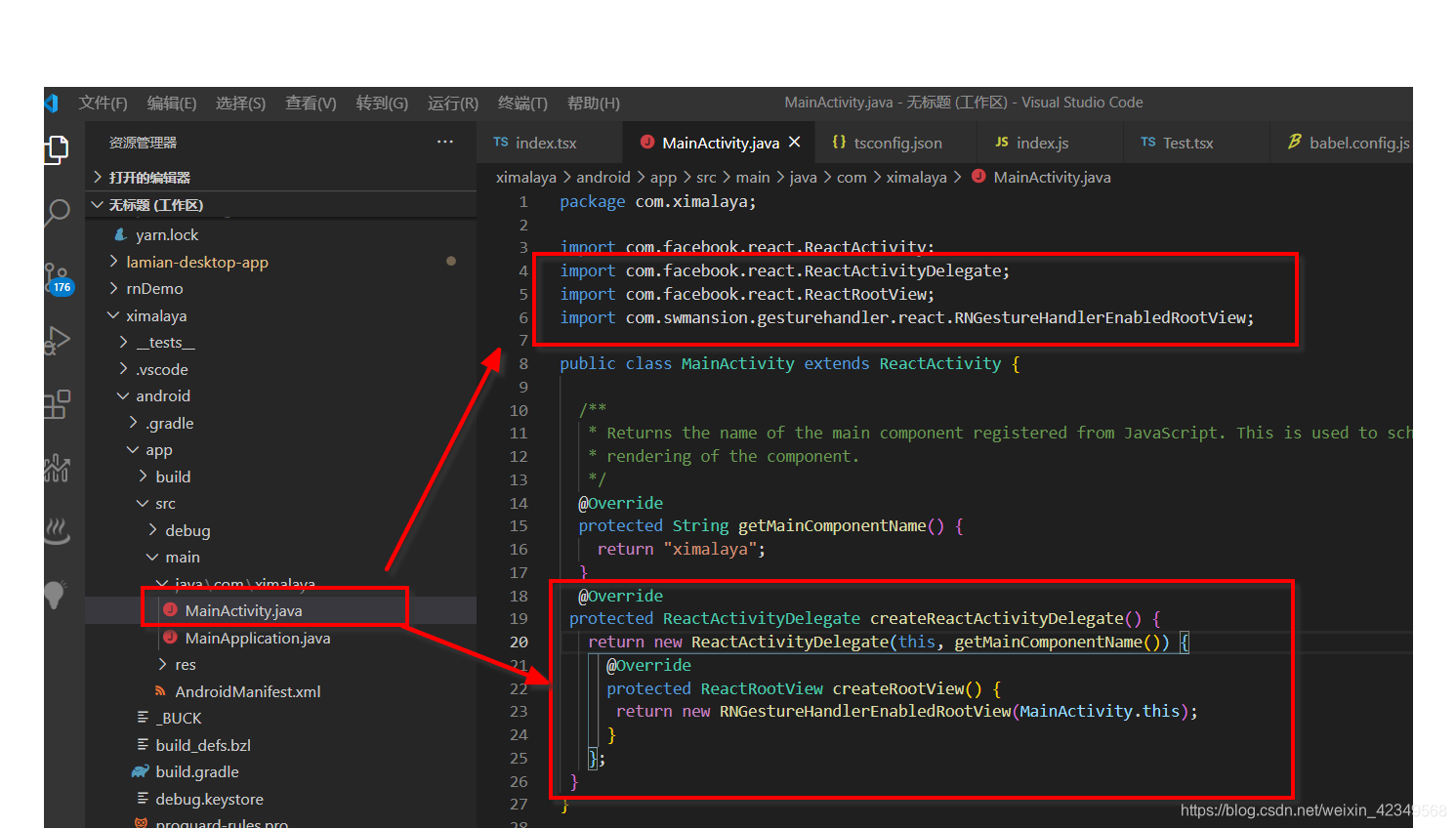
Task: Open the 运行(R) menu
Action: tap(453, 103)
